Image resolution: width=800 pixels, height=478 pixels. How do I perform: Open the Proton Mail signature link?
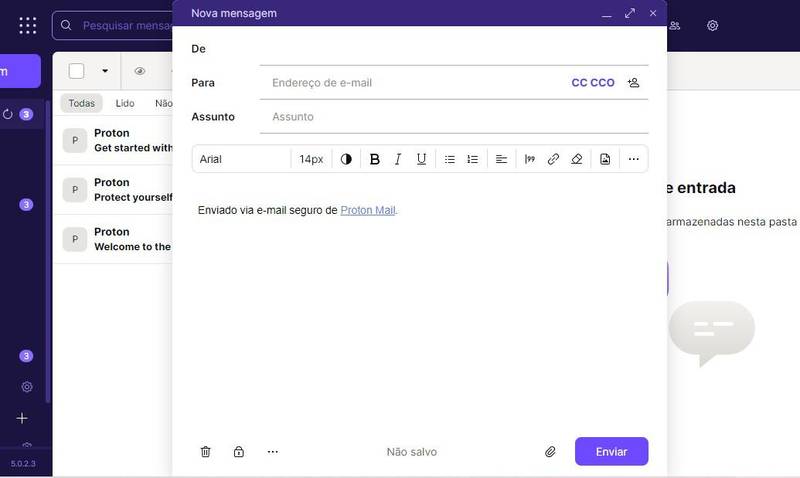(x=368, y=210)
